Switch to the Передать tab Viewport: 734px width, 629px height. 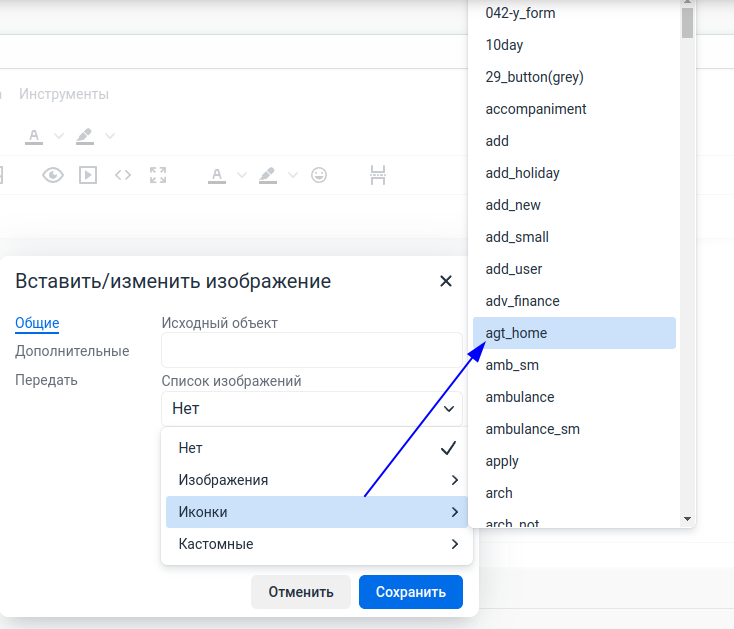tap(46, 380)
